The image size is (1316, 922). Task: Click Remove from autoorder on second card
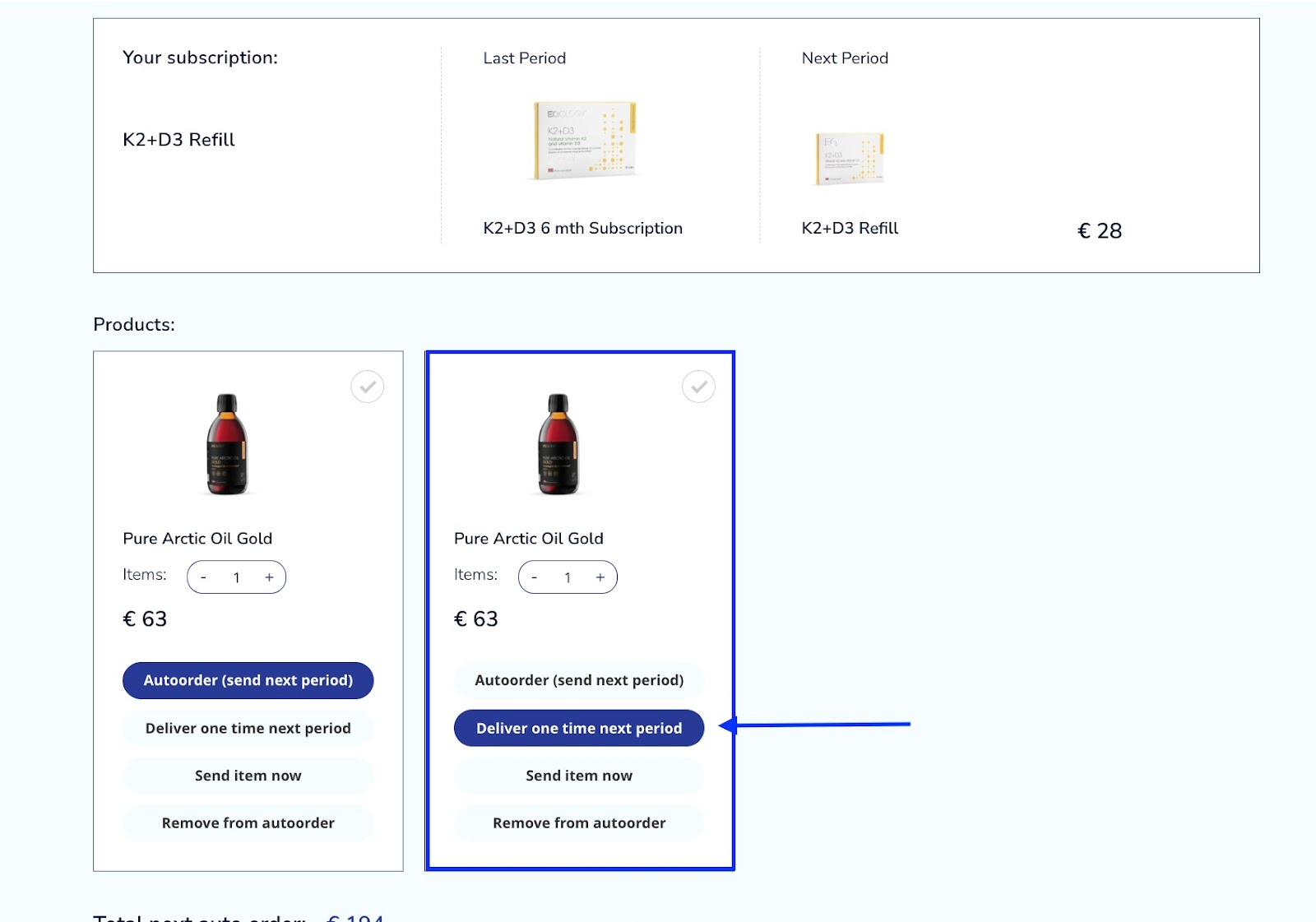(x=579, y=823)
